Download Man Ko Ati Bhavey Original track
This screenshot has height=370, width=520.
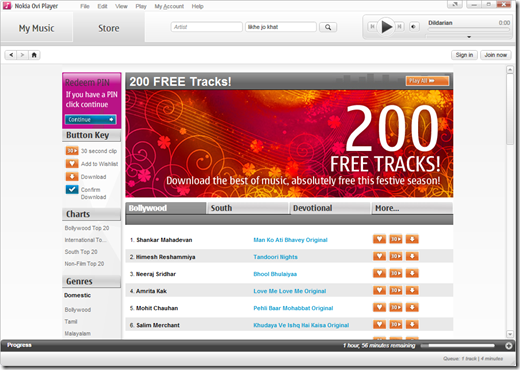point(412,239)
